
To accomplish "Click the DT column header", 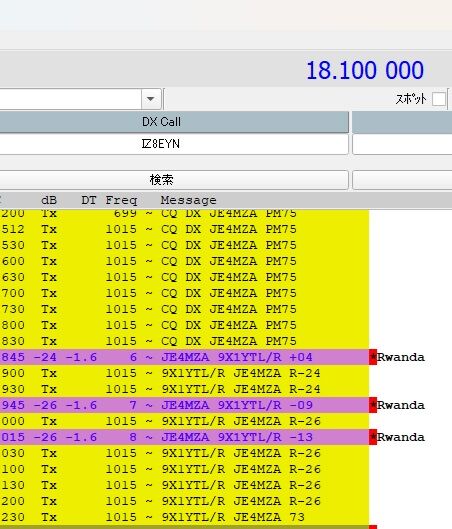I will pyautogui.click(x=89, y=200).
